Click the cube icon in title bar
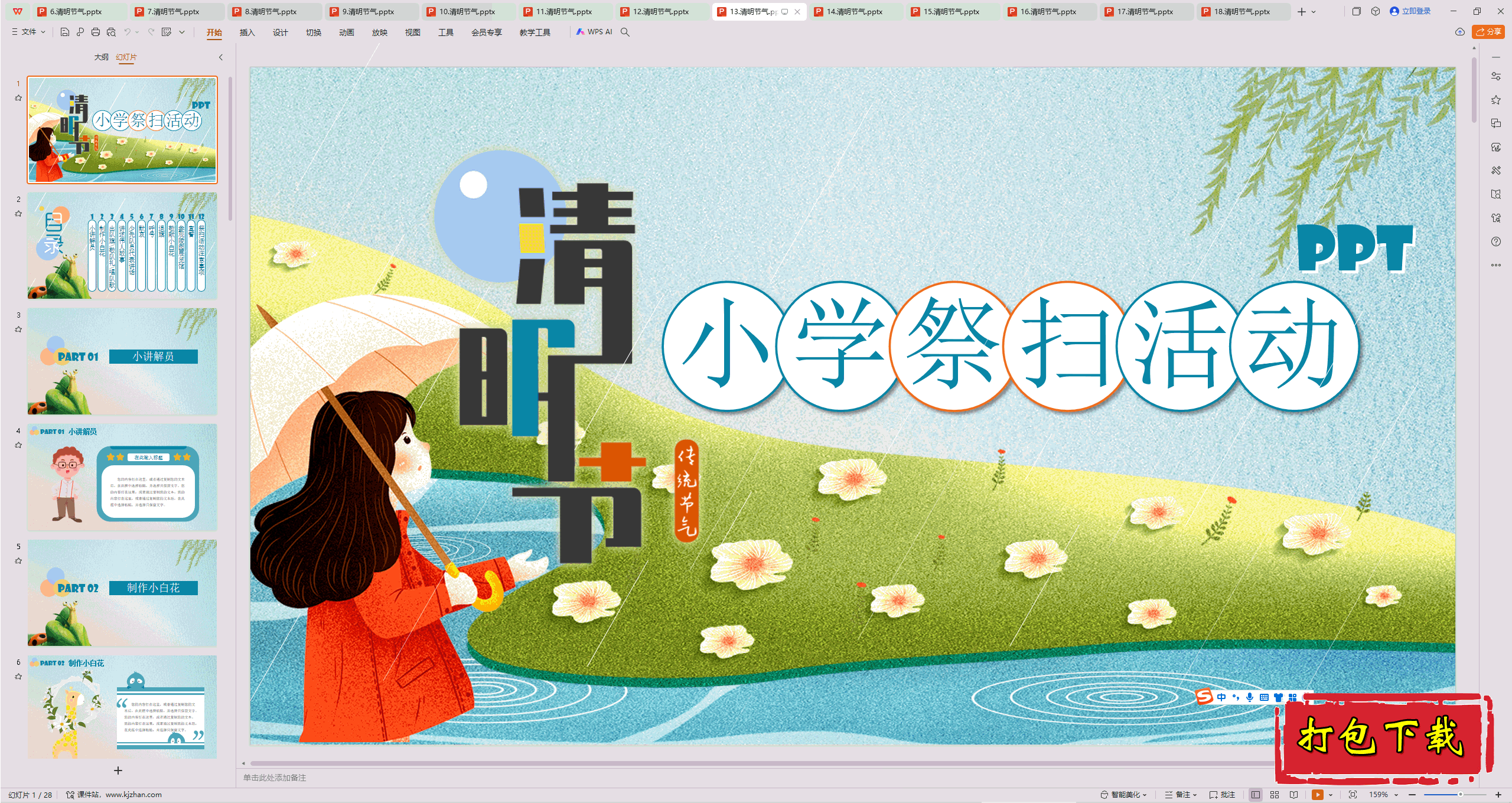1512x803 pixels. pyautogui.click(x=1376, y=11)
